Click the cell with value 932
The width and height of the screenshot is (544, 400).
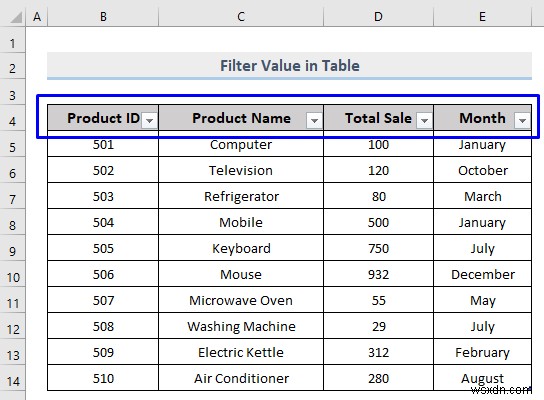pyautogui.click(x=378, y=274)
